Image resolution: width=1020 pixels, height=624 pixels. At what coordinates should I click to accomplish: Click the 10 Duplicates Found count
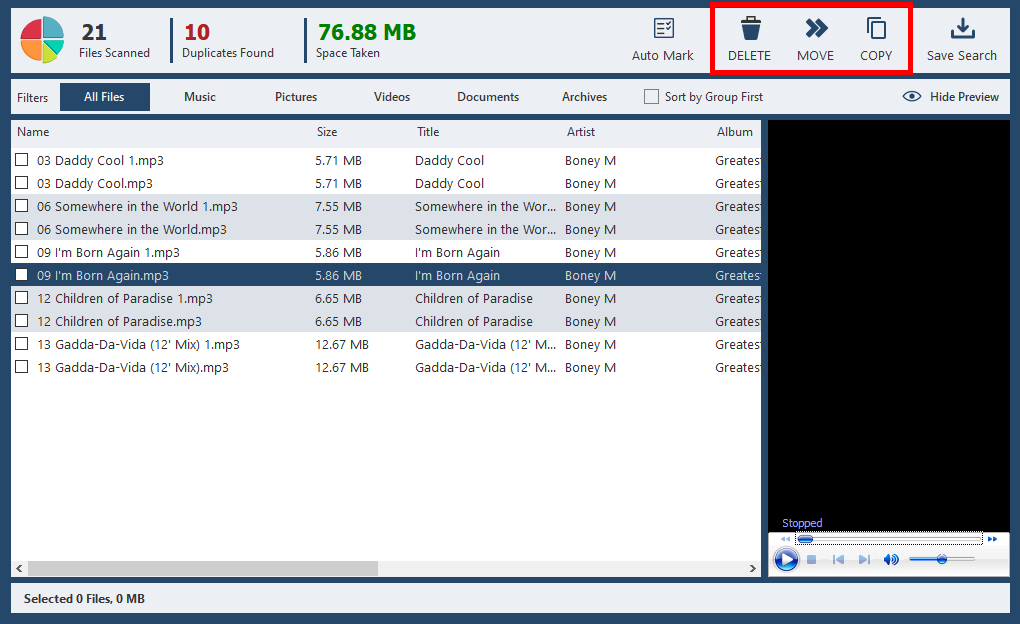coord(197,32)
